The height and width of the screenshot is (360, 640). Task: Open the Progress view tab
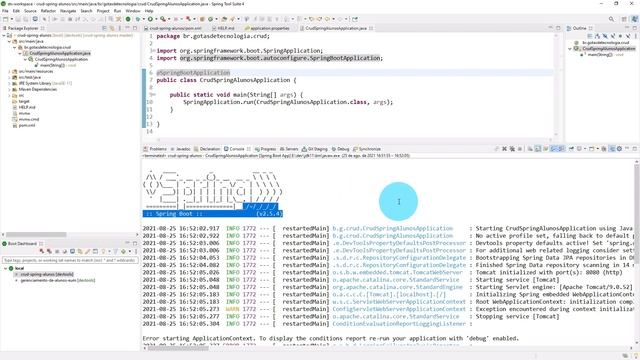click(265, 149)
